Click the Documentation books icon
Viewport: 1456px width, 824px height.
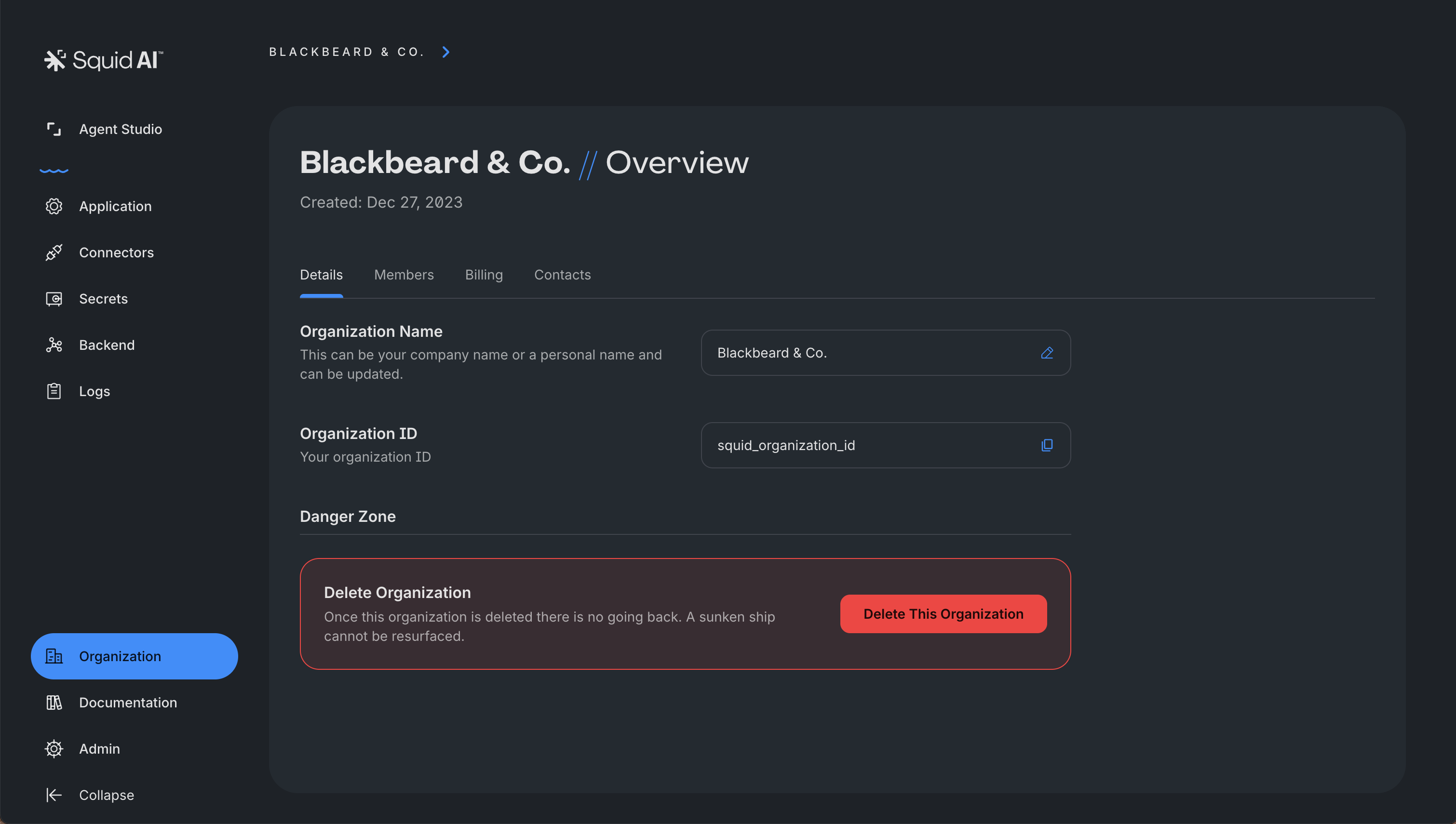tap(54, 702)
